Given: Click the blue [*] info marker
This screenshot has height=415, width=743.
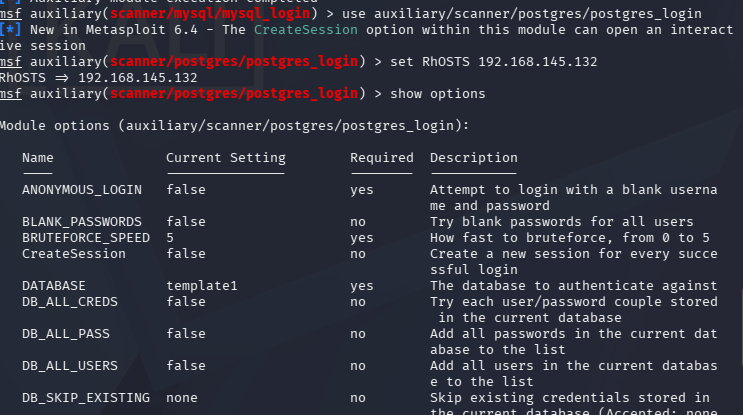Looking at the screenshot, I should tap(10, 30).
